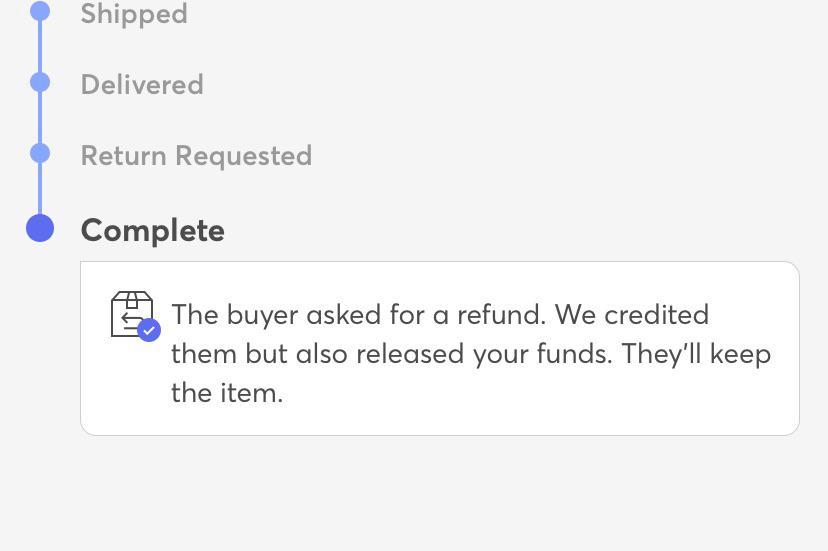This screenshot has height=551, width=828.
Task: Click the blue checkmark badge on package icon
Action: pos(149,330)
